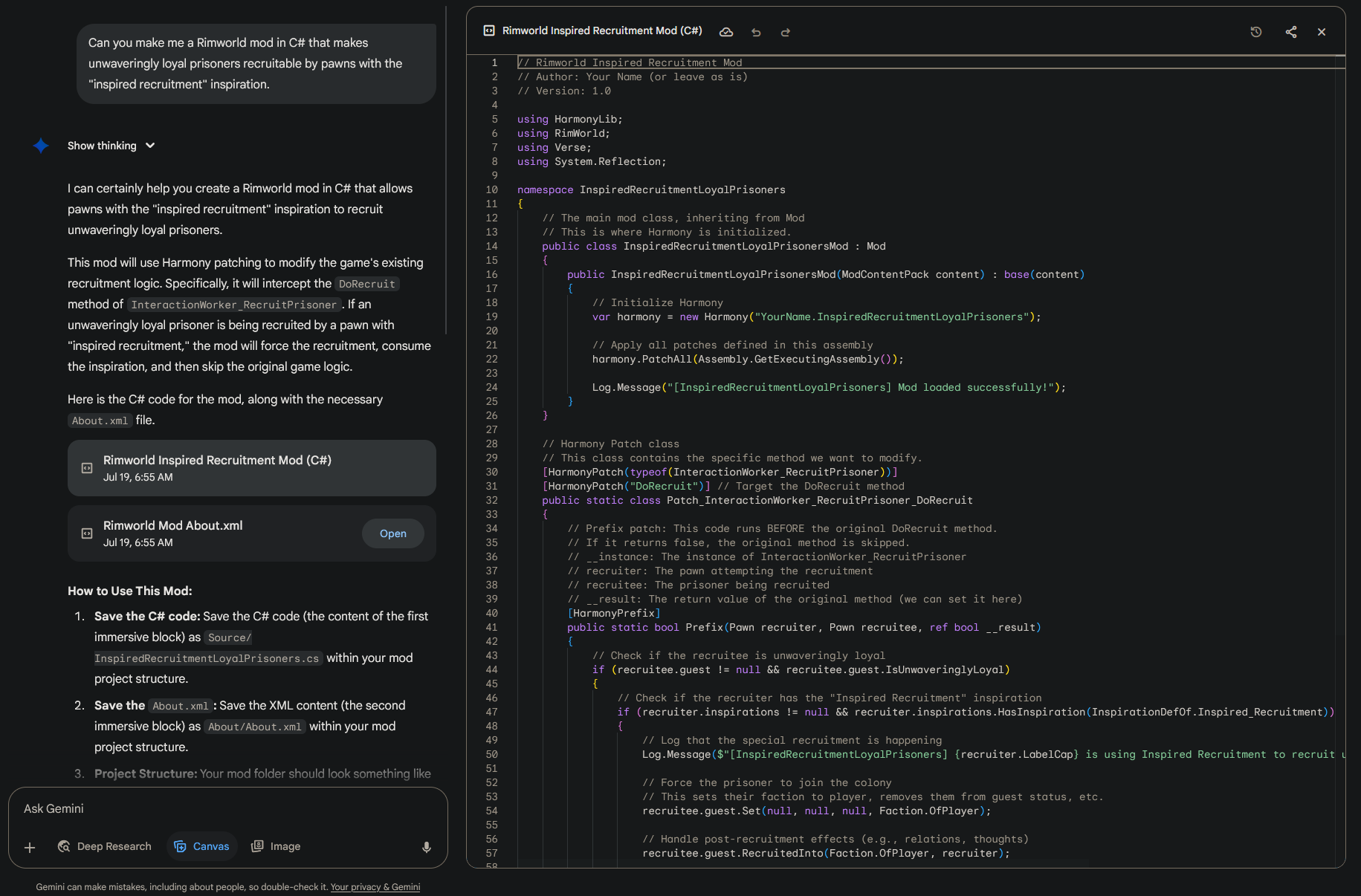Click the plus add-files icon
Viewport: 1361px width, 896px height.
[30, 847]
